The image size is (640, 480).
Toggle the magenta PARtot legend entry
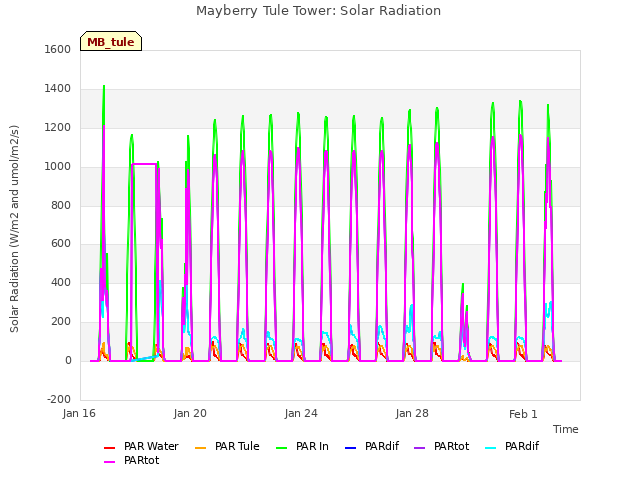[x=131, y=460]
